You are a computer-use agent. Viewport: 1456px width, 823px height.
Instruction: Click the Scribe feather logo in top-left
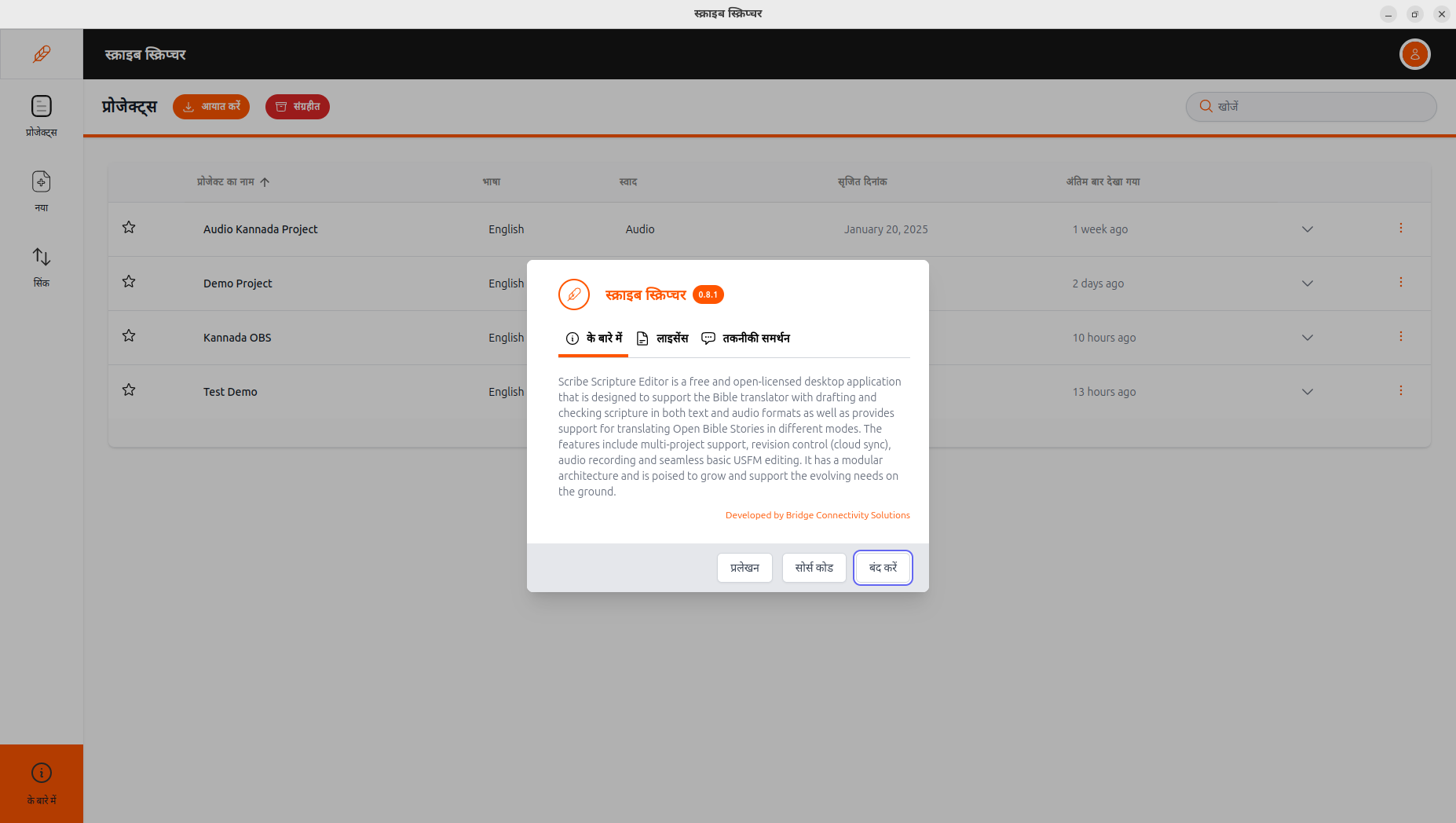42,54
